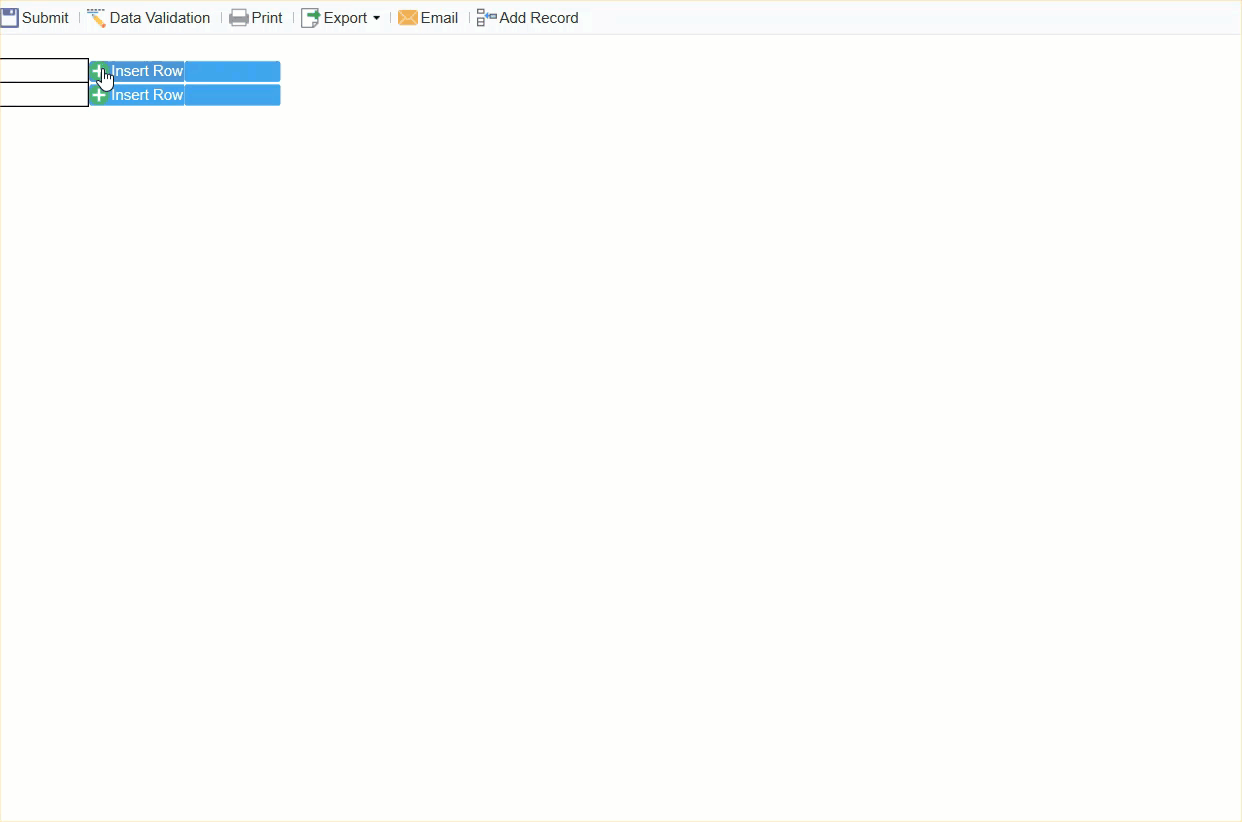The width and height of the screenshot is (1242, 822).
Task: Click the Submit save icon
Action: point(10,17)
